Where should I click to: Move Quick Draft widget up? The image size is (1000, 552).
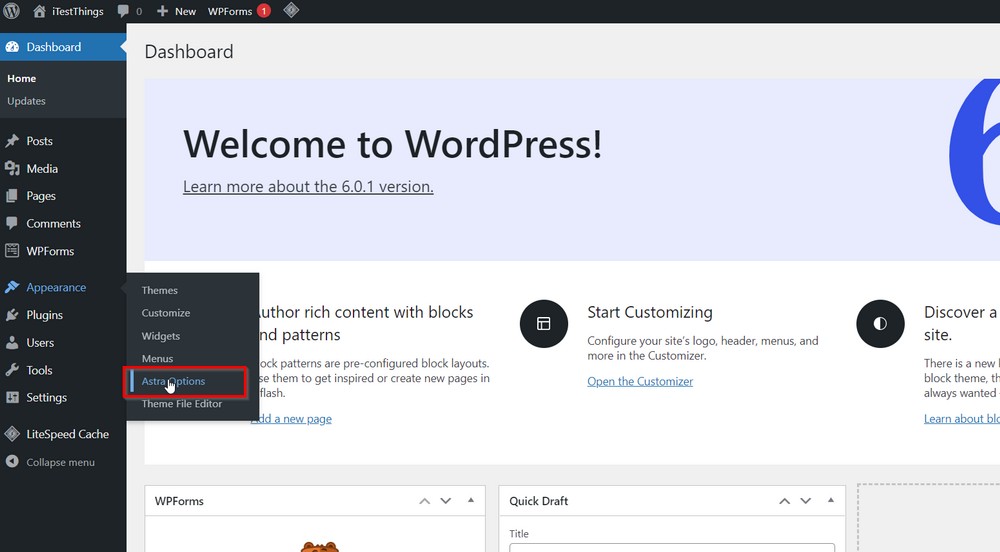784,501
